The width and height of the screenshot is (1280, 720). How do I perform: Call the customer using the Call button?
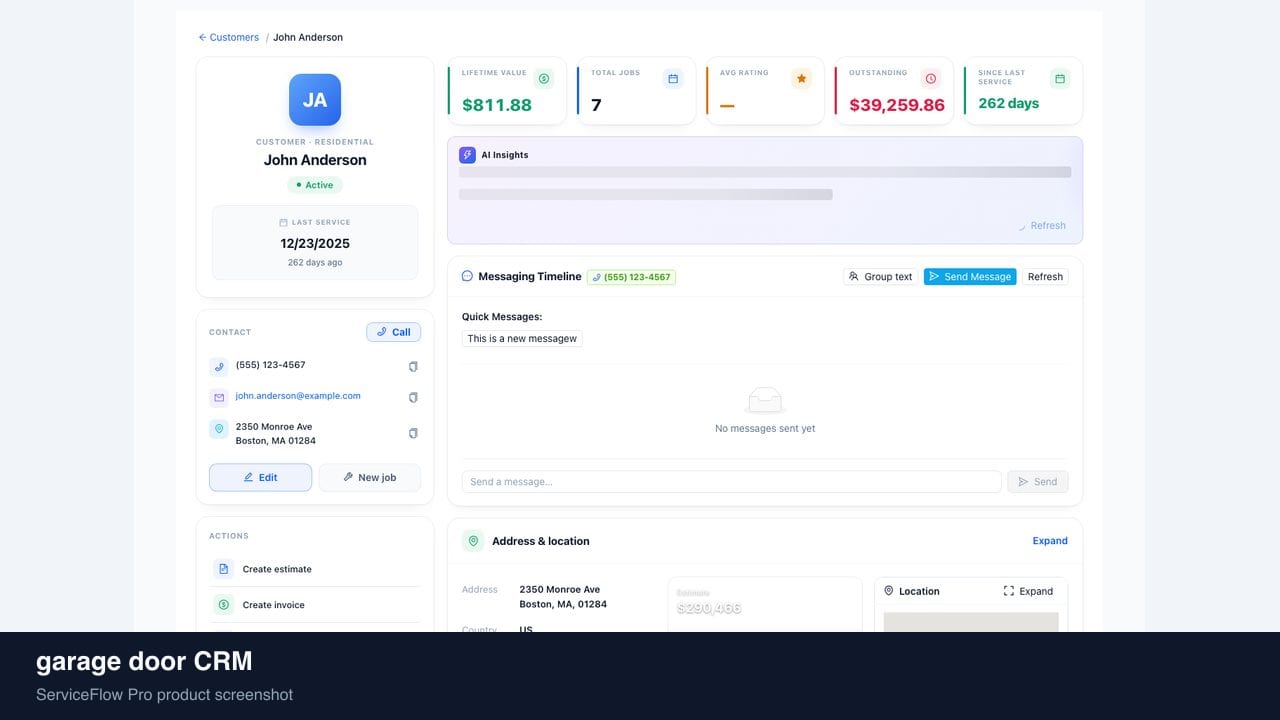[393, 332]
